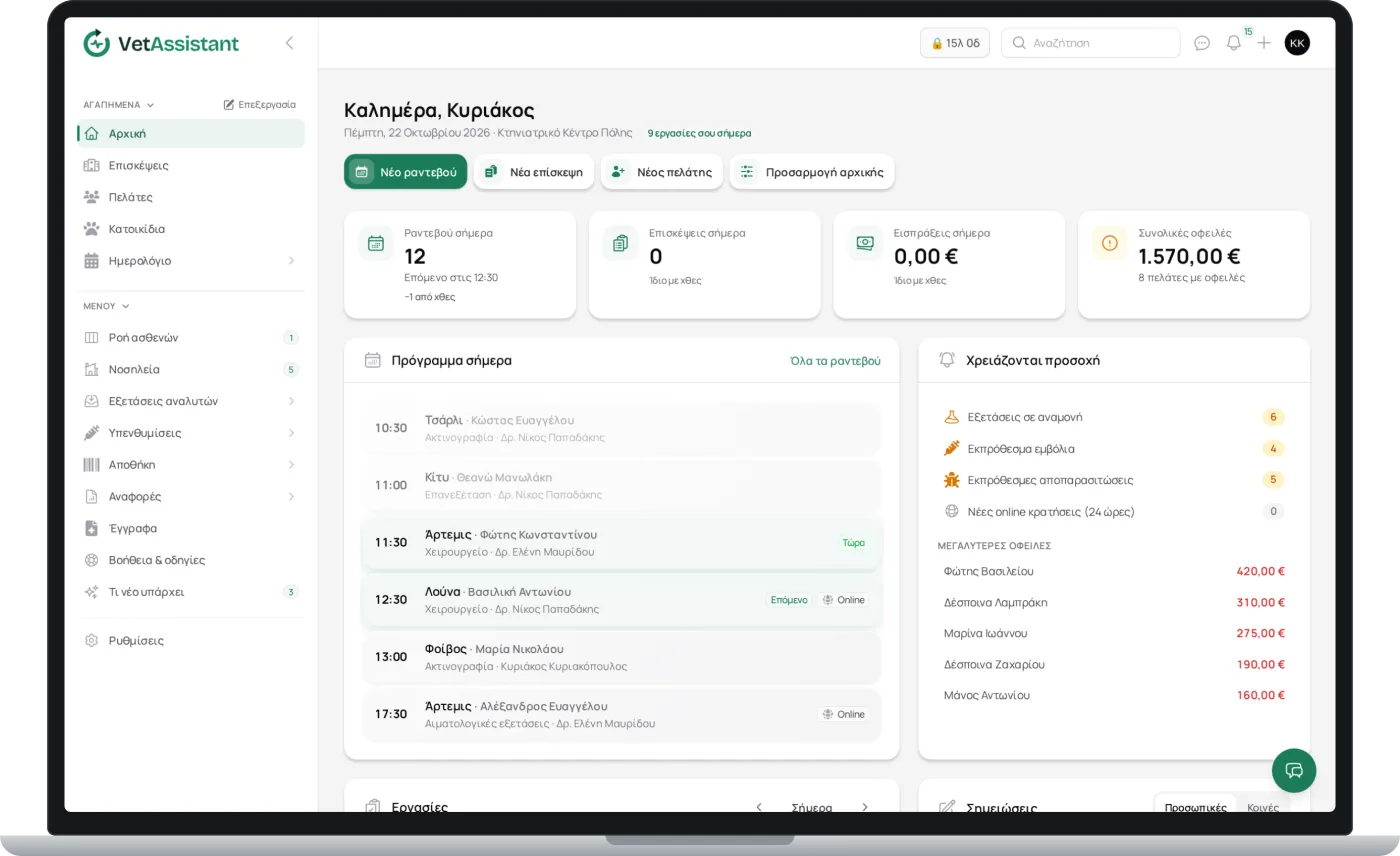Click the Προσαρμογή αρχικής button
1400x856 pixels.
812,172
